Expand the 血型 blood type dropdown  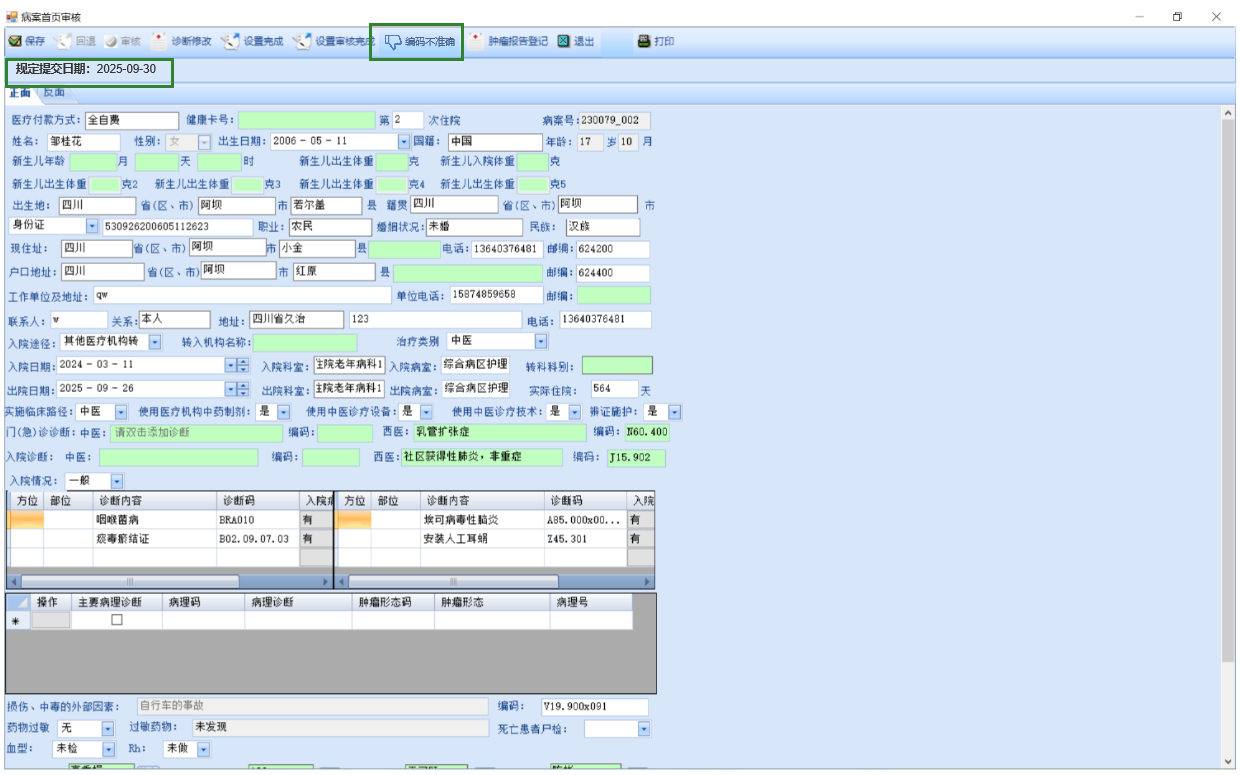tap(107, 749)
